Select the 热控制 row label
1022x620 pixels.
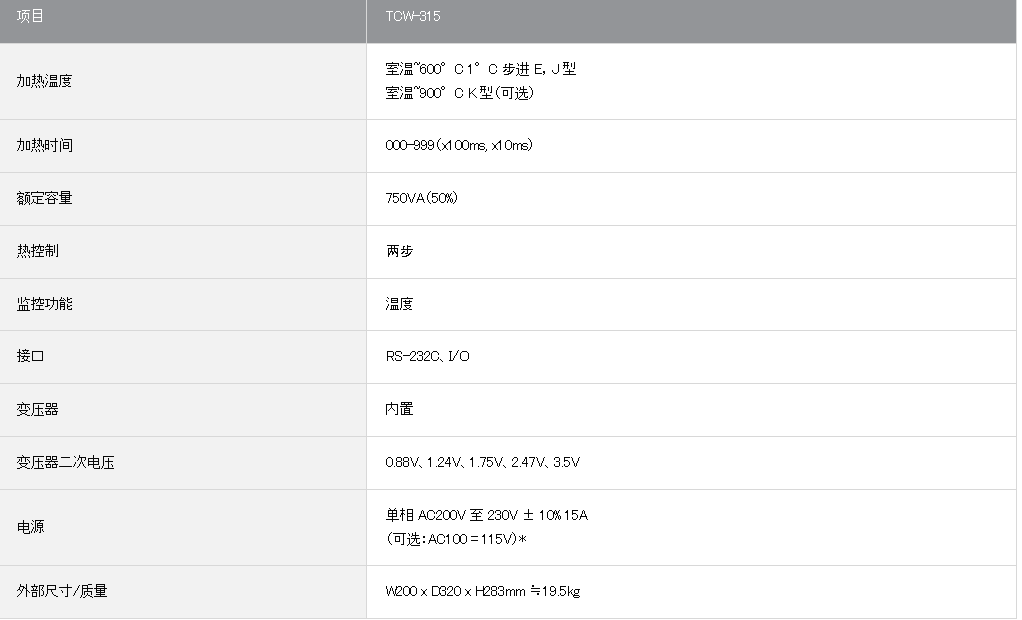pyautogui.click(x=38, y=251)
